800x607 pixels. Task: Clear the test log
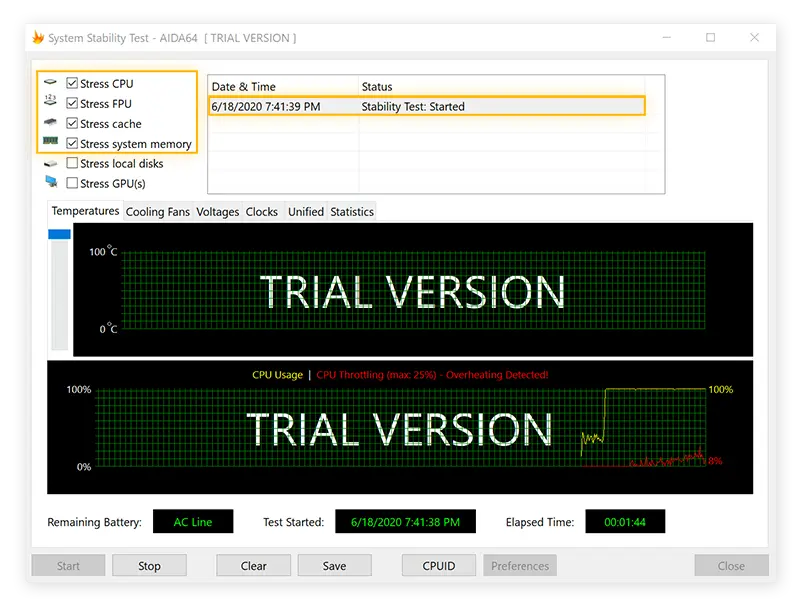pos(254,566)
